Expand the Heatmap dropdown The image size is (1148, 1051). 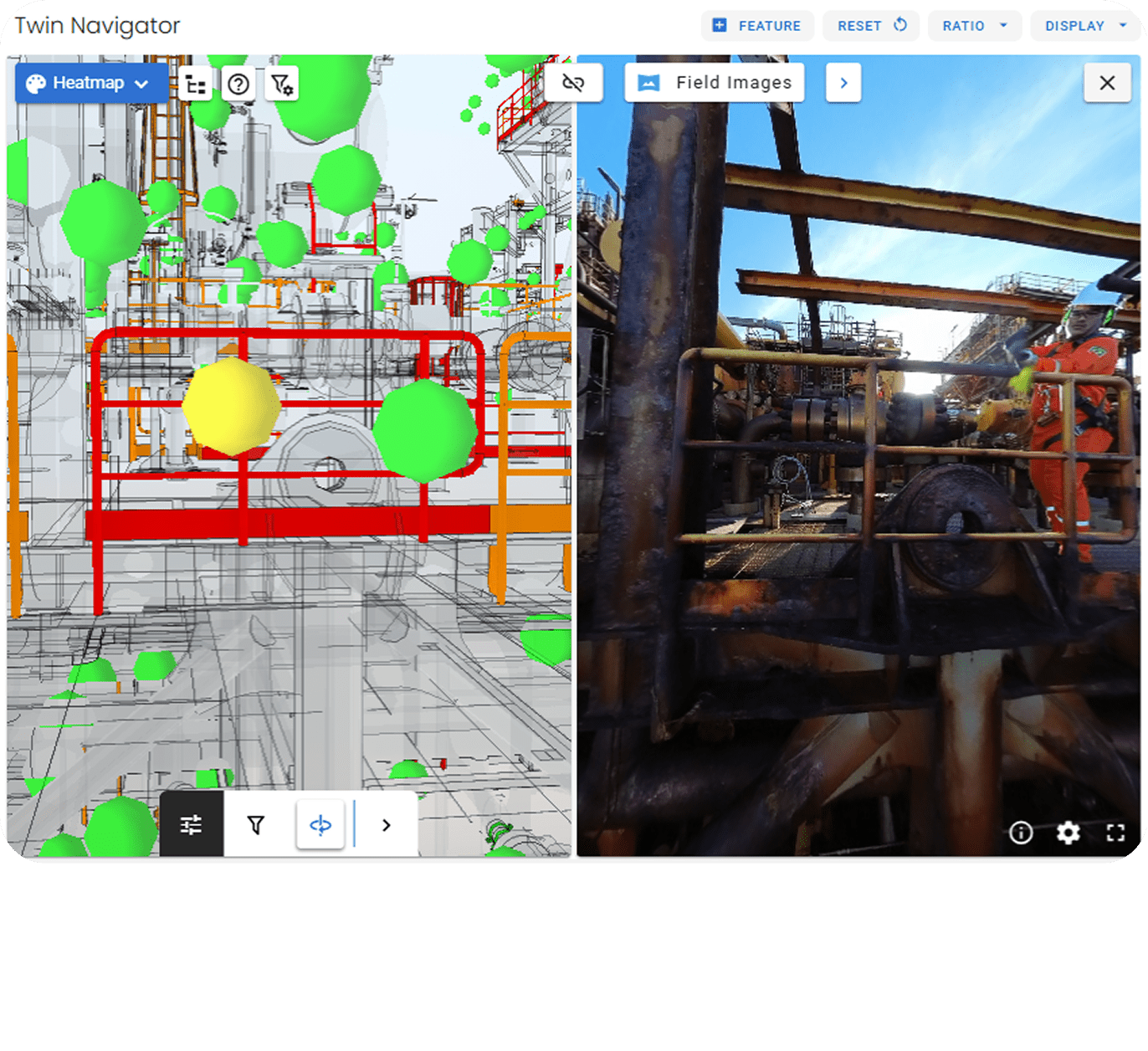[x=90, y=84]
